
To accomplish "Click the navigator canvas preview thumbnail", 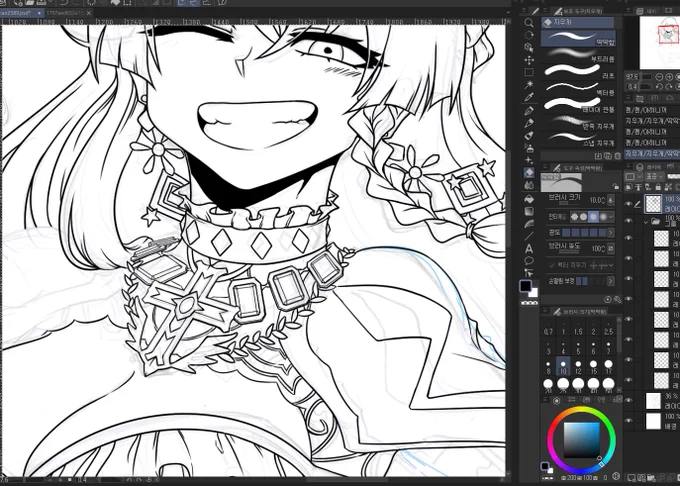I will point(660,42).
